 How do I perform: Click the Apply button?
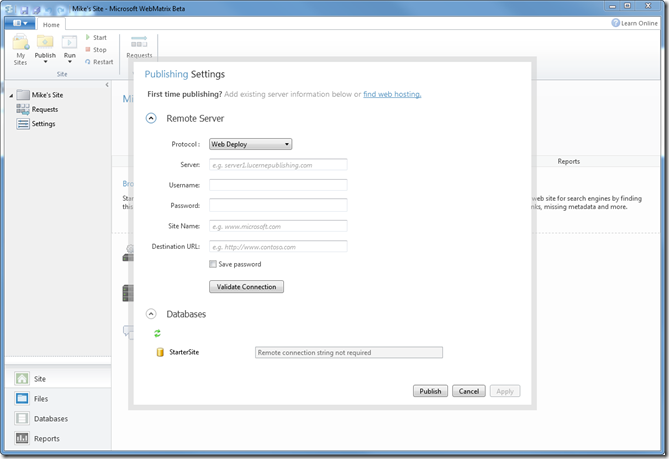click(505, 391)
